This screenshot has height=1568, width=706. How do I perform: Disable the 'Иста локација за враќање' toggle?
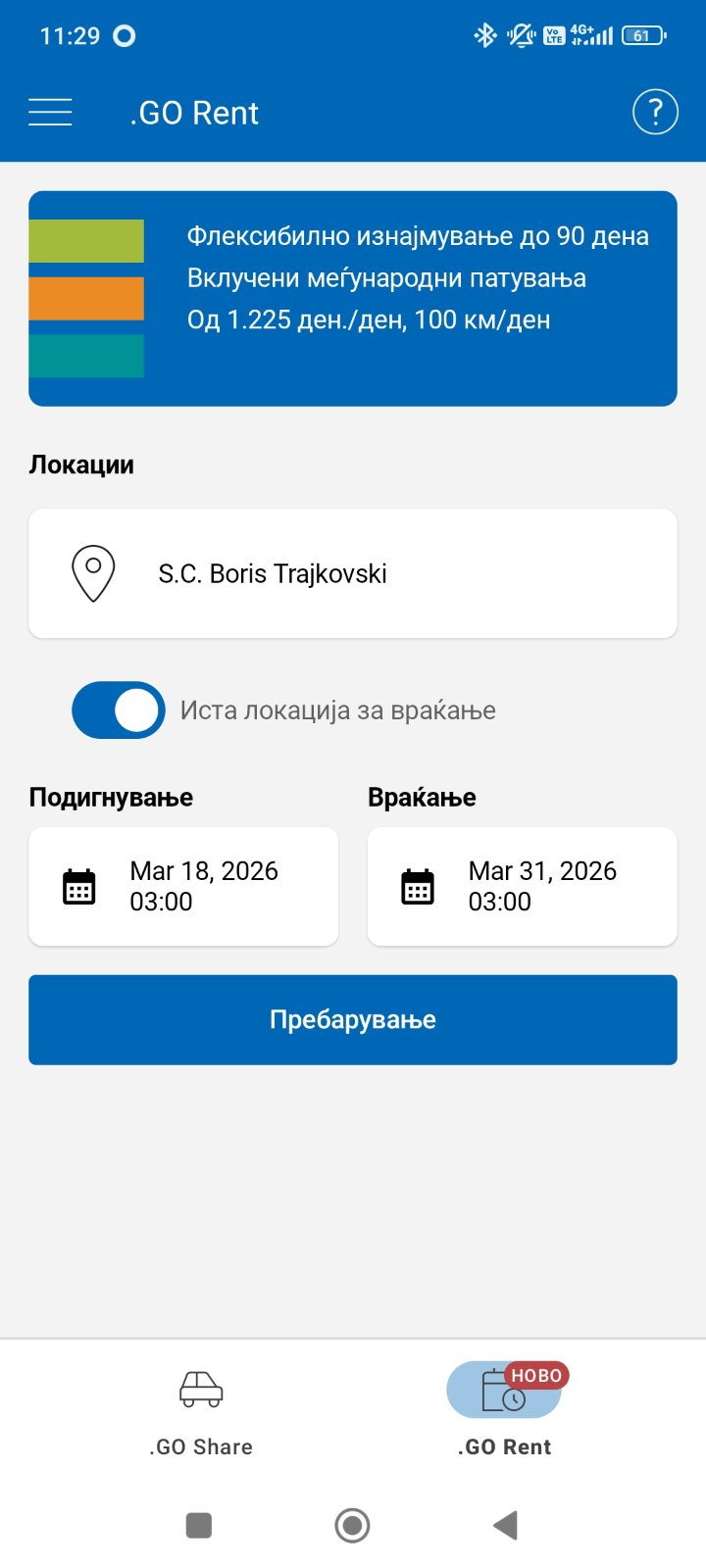[118, 710]
